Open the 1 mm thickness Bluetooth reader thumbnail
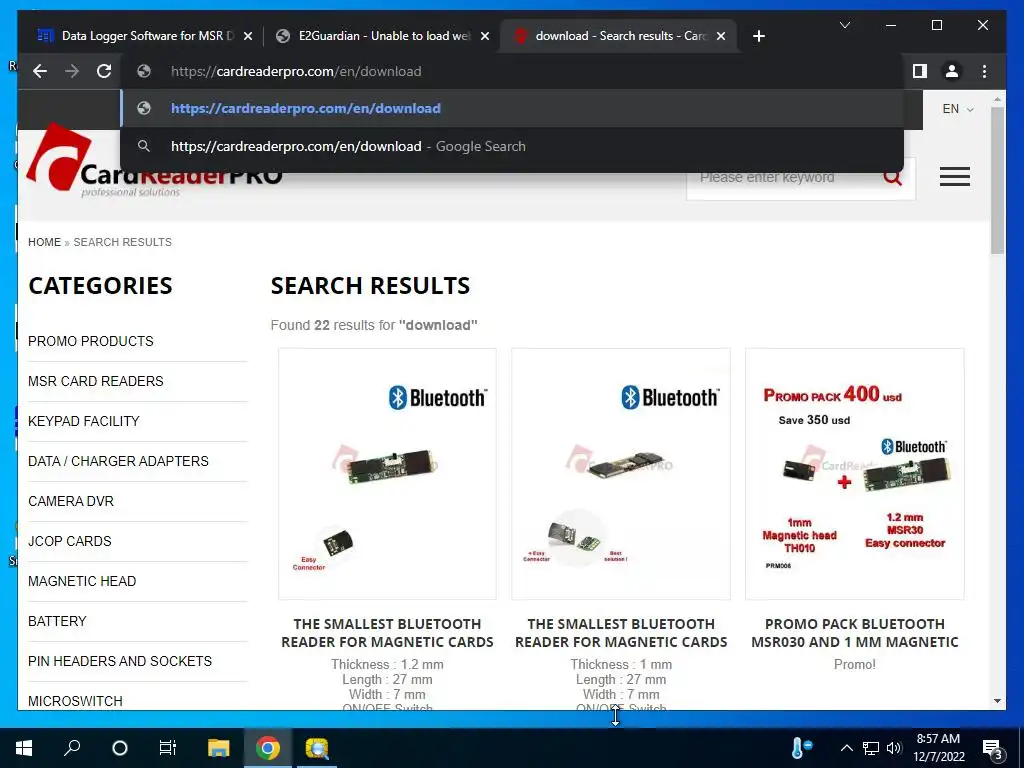Screen dimensions: 1024x768 click(x=621, y=474)
